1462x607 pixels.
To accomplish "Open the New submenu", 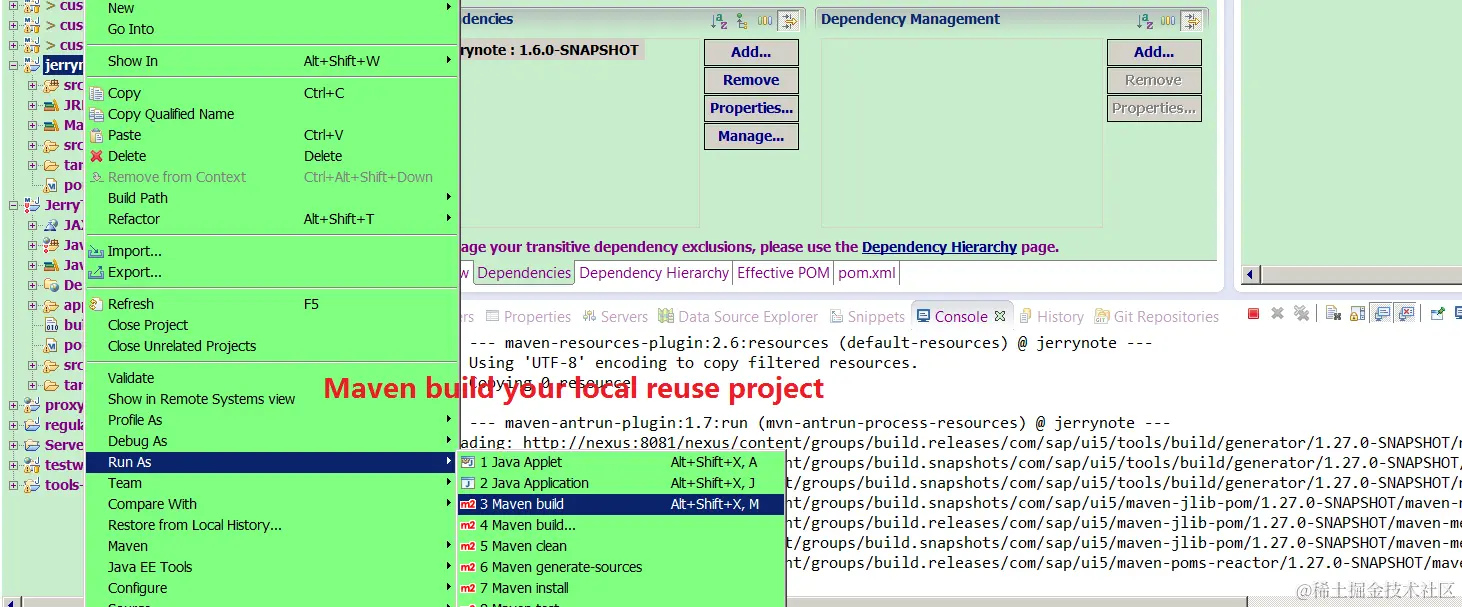I will (x=272, y=8).
